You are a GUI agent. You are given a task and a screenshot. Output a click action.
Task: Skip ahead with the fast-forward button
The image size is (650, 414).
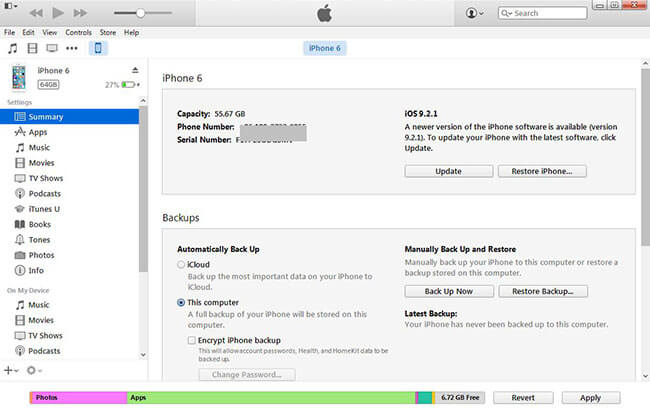[80, 13]
